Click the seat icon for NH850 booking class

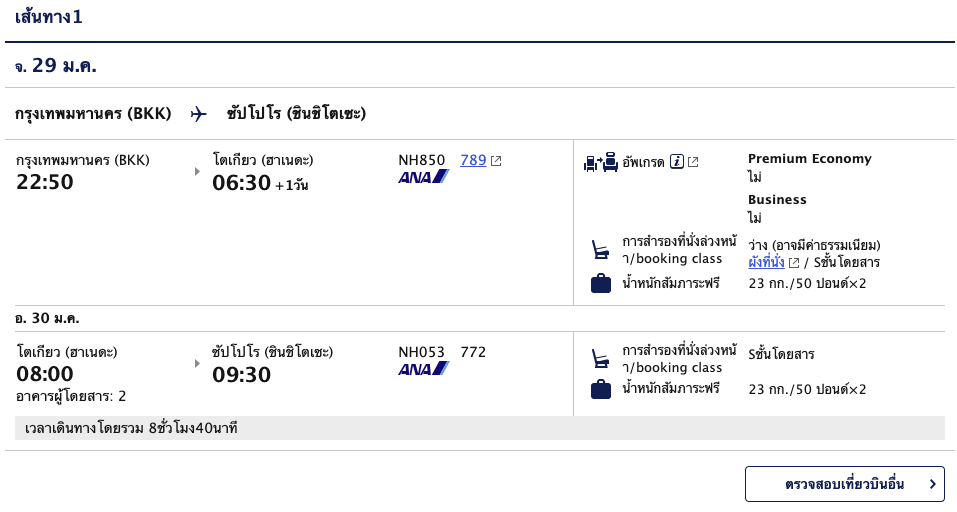coord(601,250)
